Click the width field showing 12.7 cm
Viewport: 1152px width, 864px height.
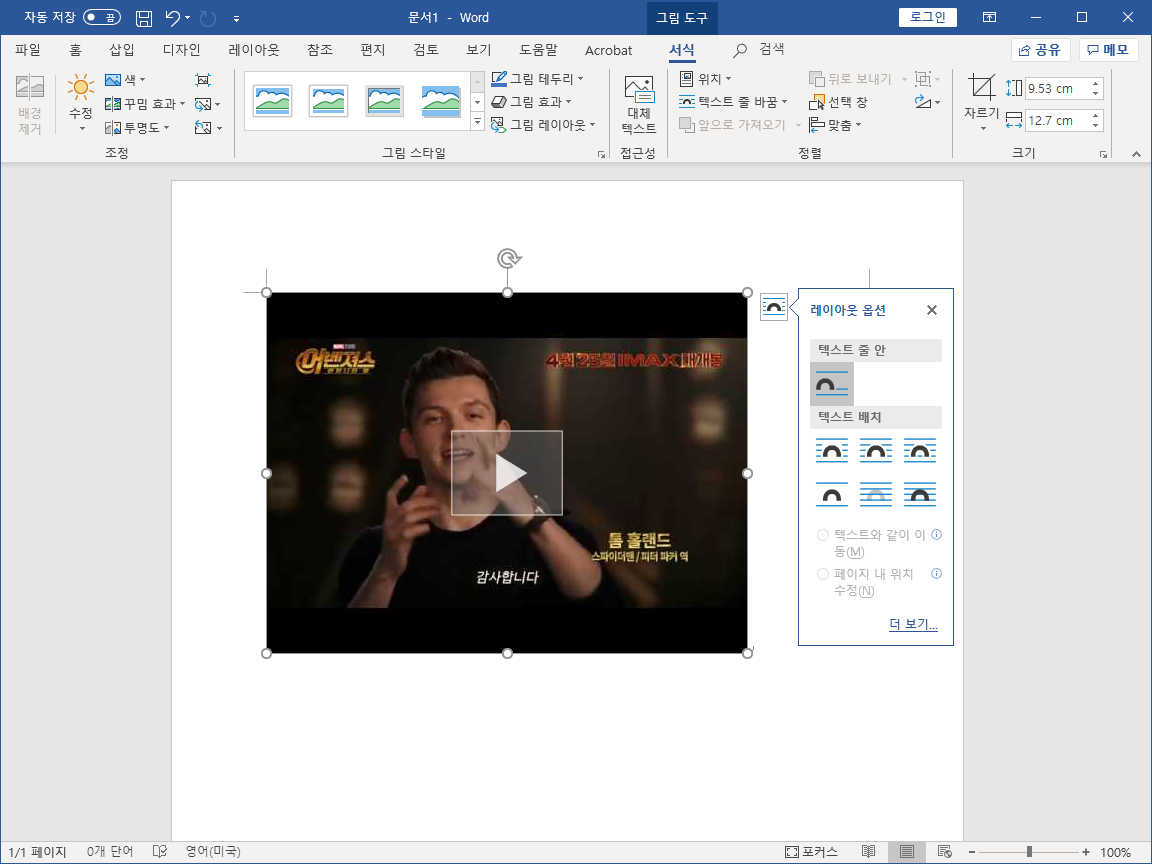click(x=1058, y=120)
